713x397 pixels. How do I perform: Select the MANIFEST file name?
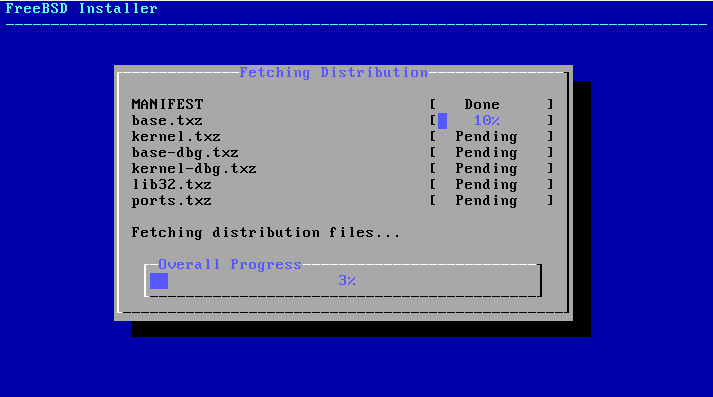coord(167,104)
